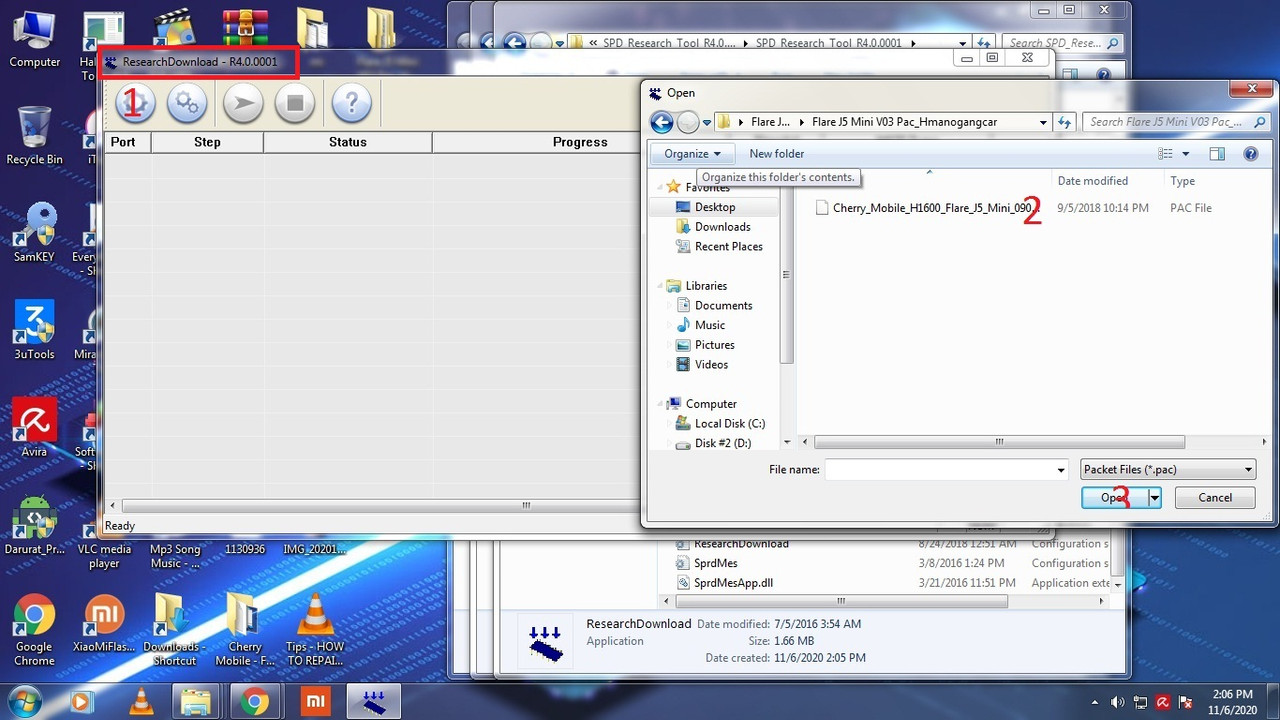Show hidden system tray icons arrow
1280x720 pixels.
(x=1095, y=702)
